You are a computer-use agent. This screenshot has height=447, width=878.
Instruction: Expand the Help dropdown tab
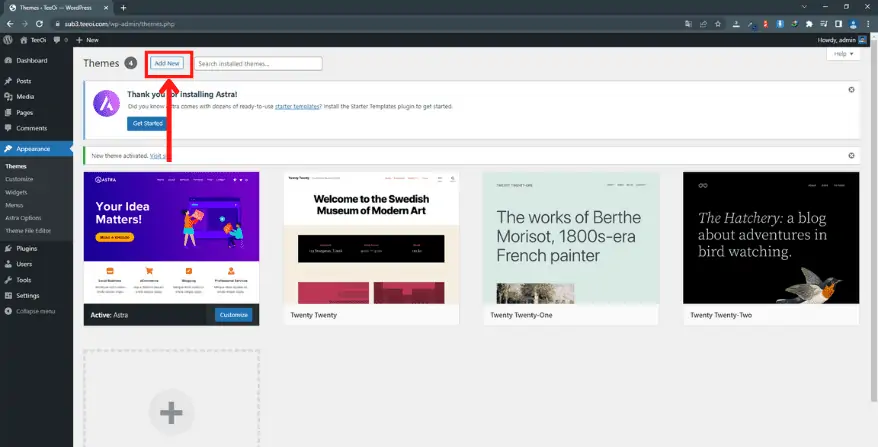coord(843,54)
